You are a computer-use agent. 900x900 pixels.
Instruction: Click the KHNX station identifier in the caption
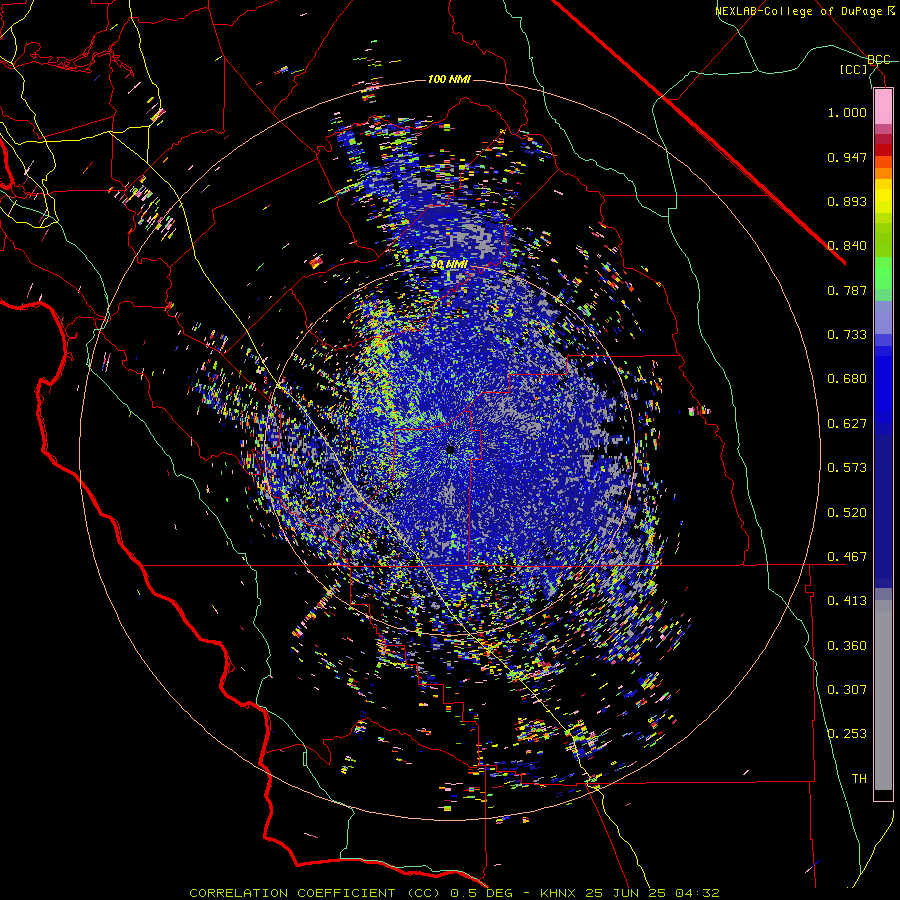(558, 893)
